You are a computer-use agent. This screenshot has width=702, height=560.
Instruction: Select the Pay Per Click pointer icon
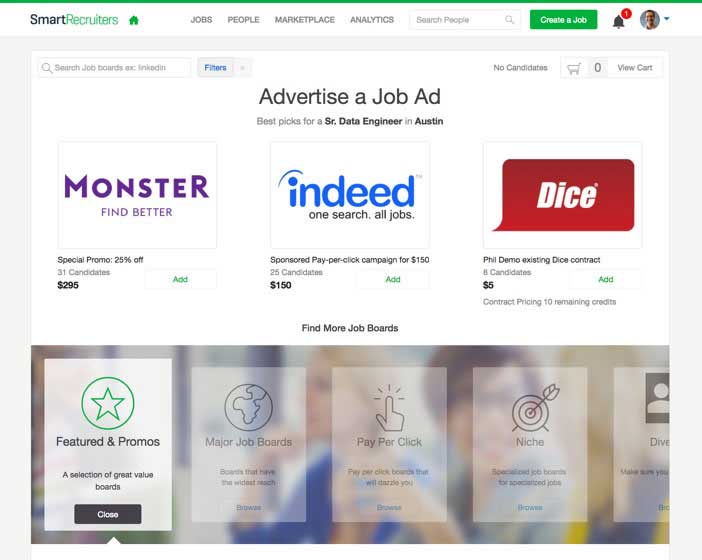coord(389,407)
